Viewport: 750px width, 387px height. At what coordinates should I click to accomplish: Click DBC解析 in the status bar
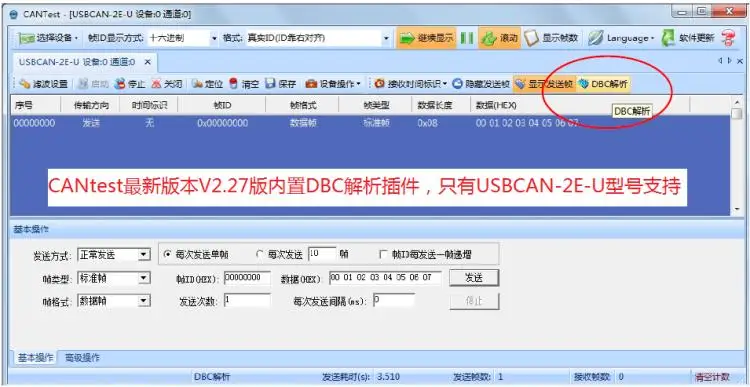[212, 376]
